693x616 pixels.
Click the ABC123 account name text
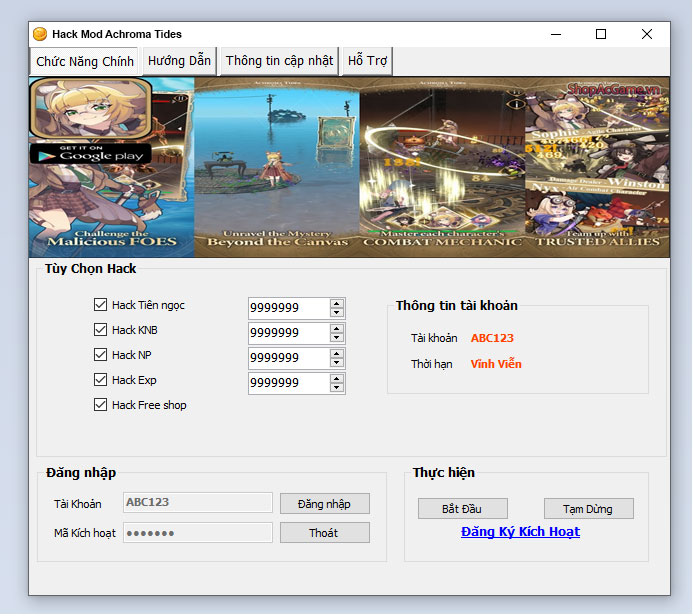coord(492,338)
